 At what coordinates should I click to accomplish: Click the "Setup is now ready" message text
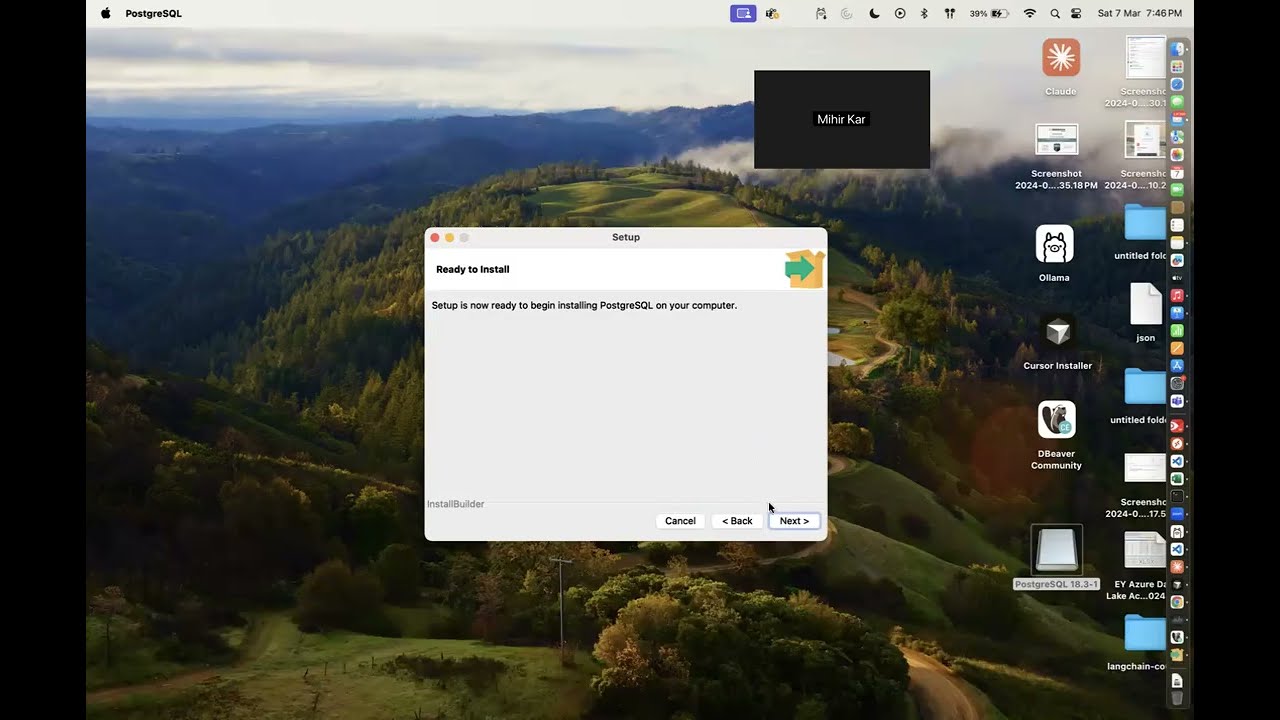click(584, 305)
